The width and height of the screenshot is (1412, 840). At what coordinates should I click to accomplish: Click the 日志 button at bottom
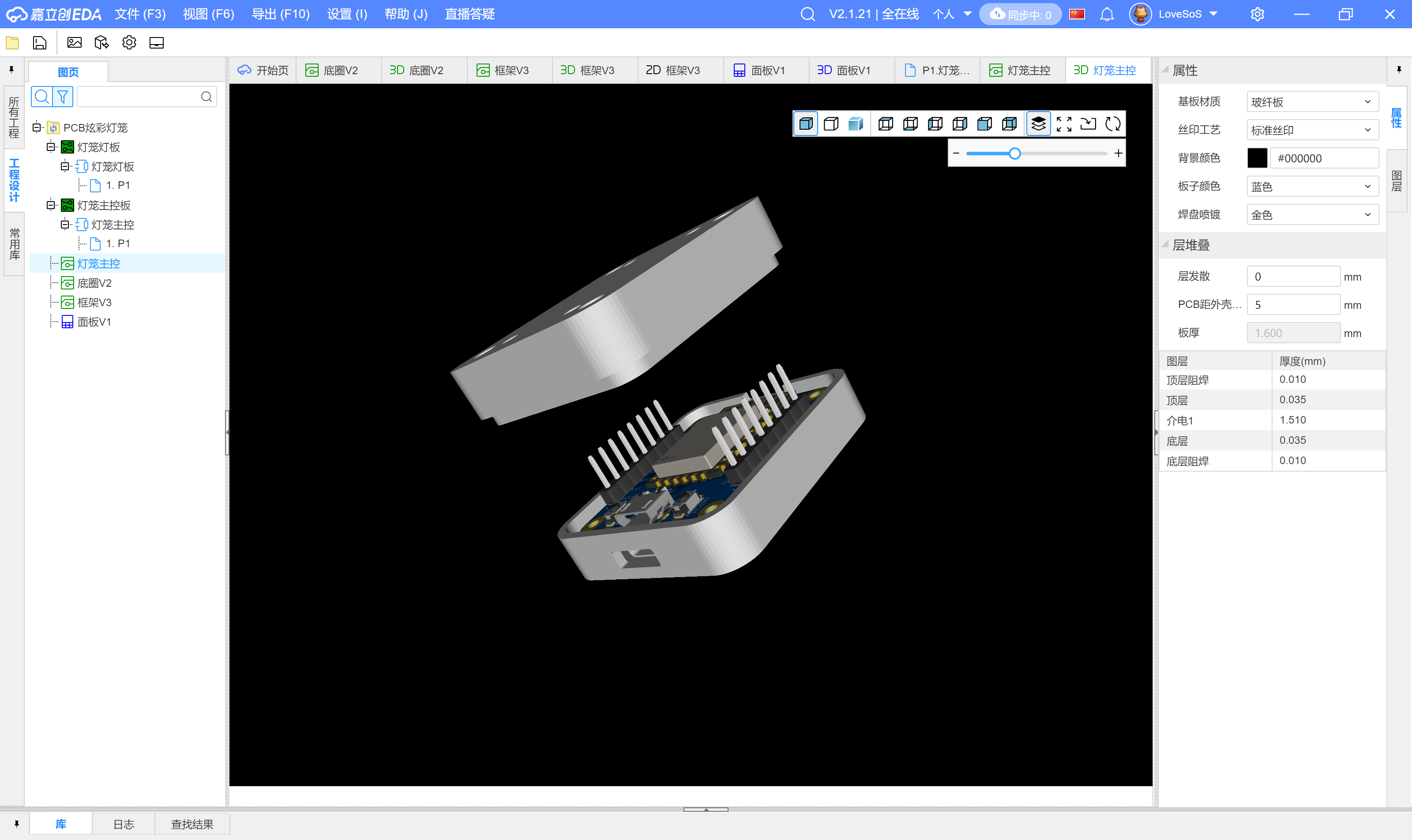(124, 824)
